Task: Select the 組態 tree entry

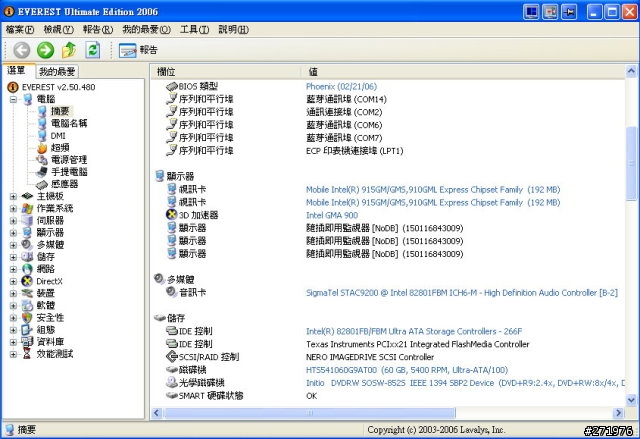Action: 45,330
